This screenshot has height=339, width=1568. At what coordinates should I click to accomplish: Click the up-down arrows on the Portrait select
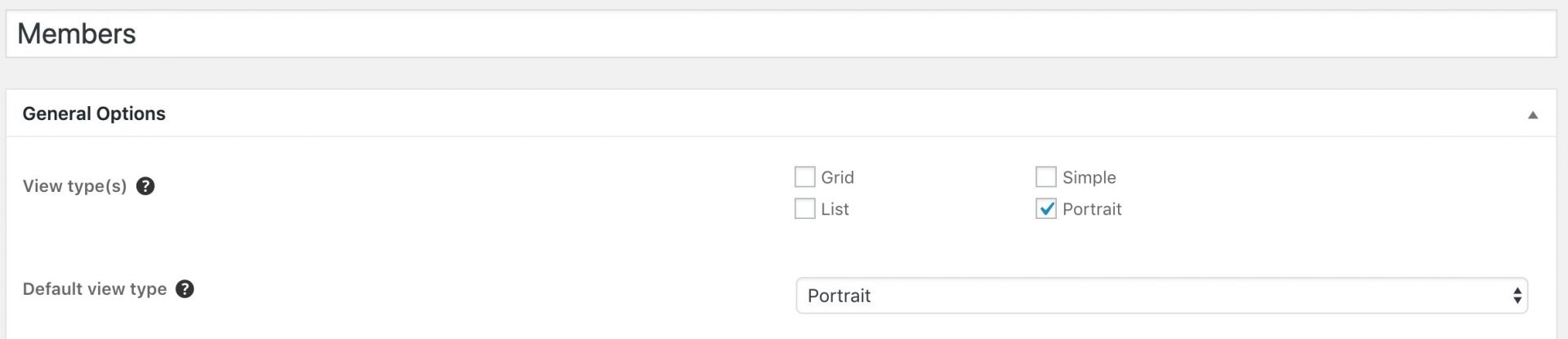coord(1517,296)
